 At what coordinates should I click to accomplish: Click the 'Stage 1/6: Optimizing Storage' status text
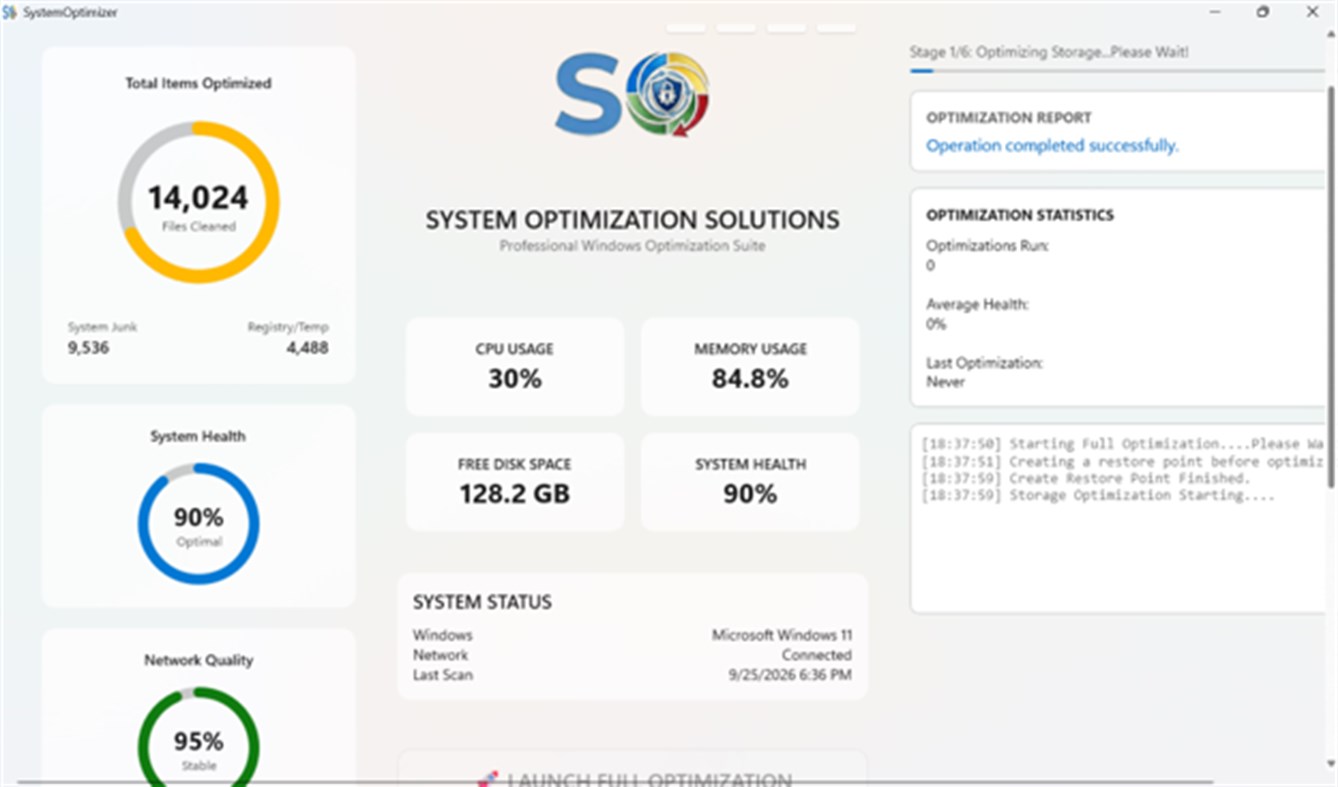point(1049,52)
